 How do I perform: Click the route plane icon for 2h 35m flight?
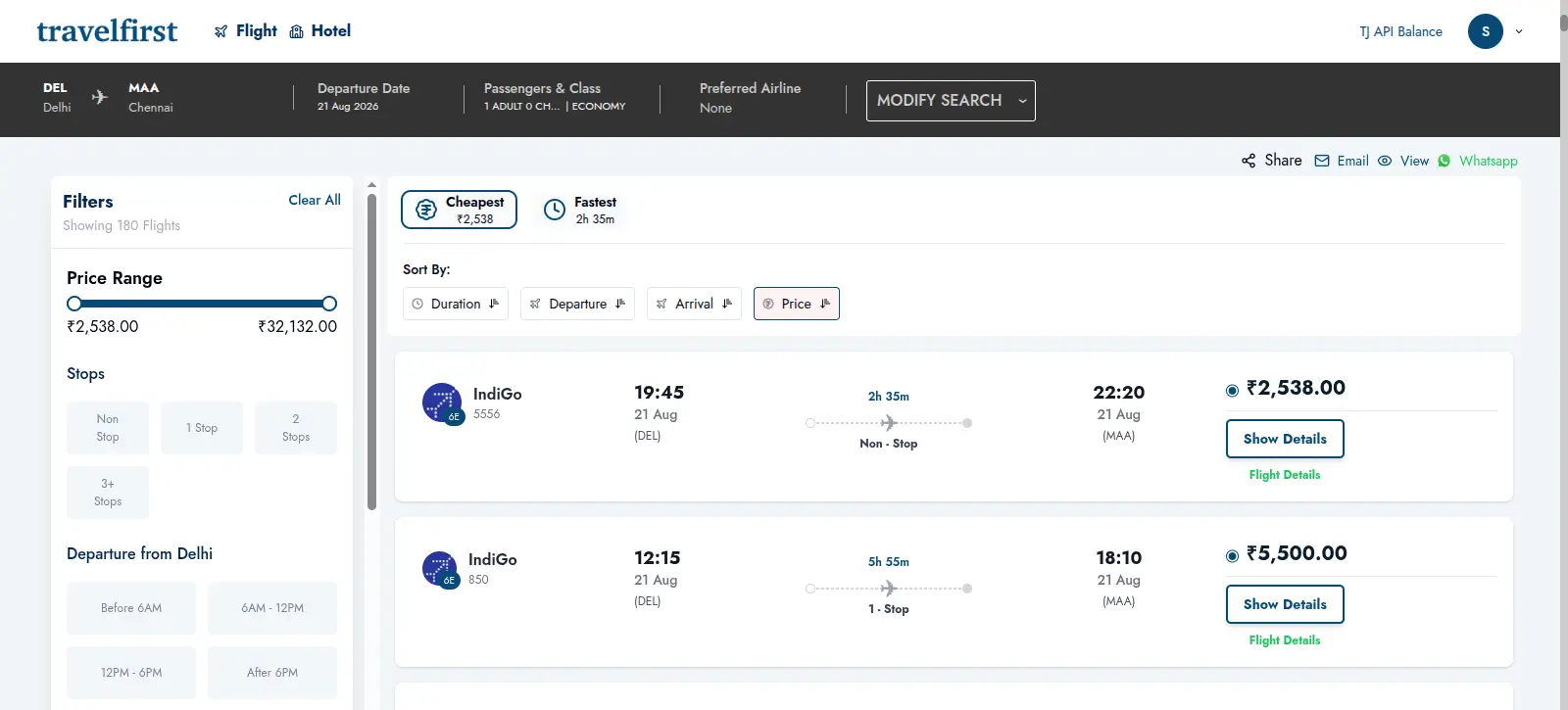[x=889, y=423]
